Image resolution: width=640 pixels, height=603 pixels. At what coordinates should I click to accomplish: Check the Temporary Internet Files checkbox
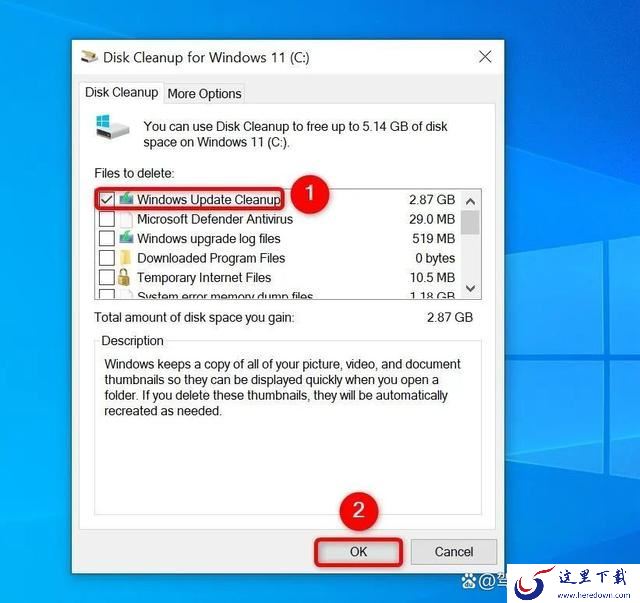(x=107, y=277)
